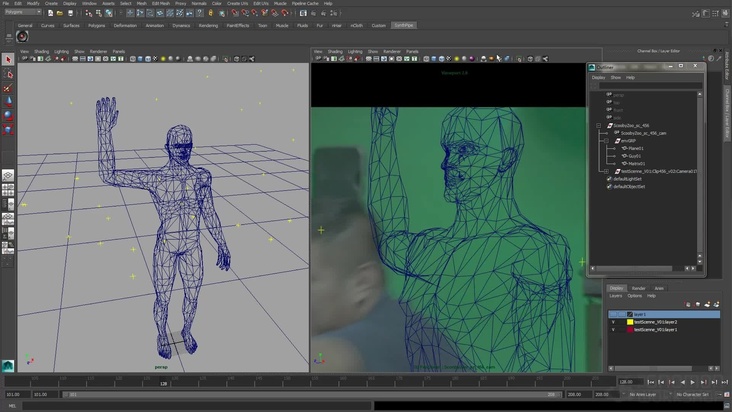The height and width of the screenshot is (412, 732).
Task: Open No Anim Layer dropdown
Action: click(x=642, y=395)
